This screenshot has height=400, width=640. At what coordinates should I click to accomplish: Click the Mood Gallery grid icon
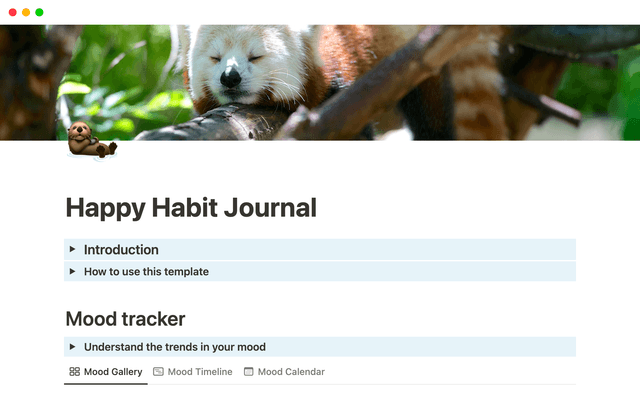pos(74,372)
